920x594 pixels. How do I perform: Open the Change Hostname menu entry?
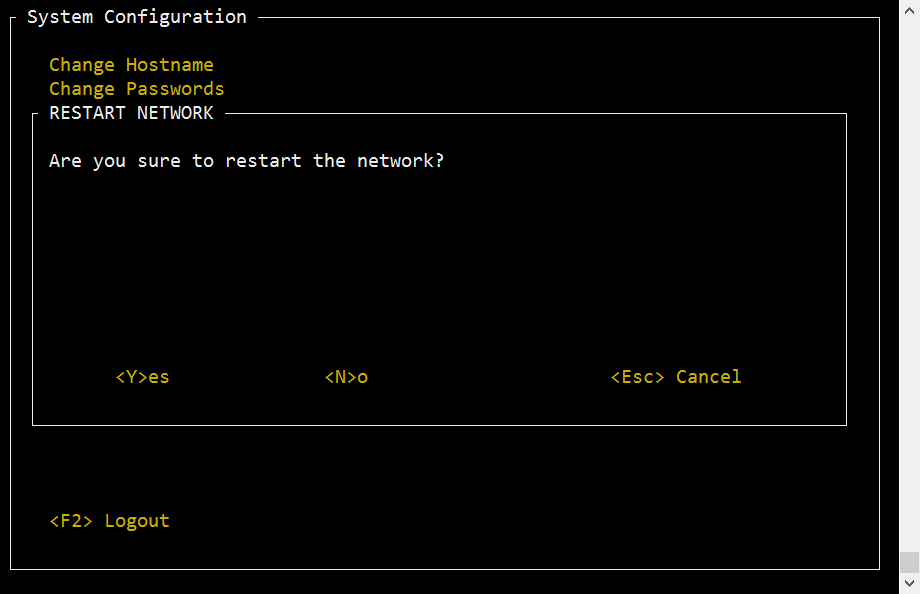click(131, 65)
